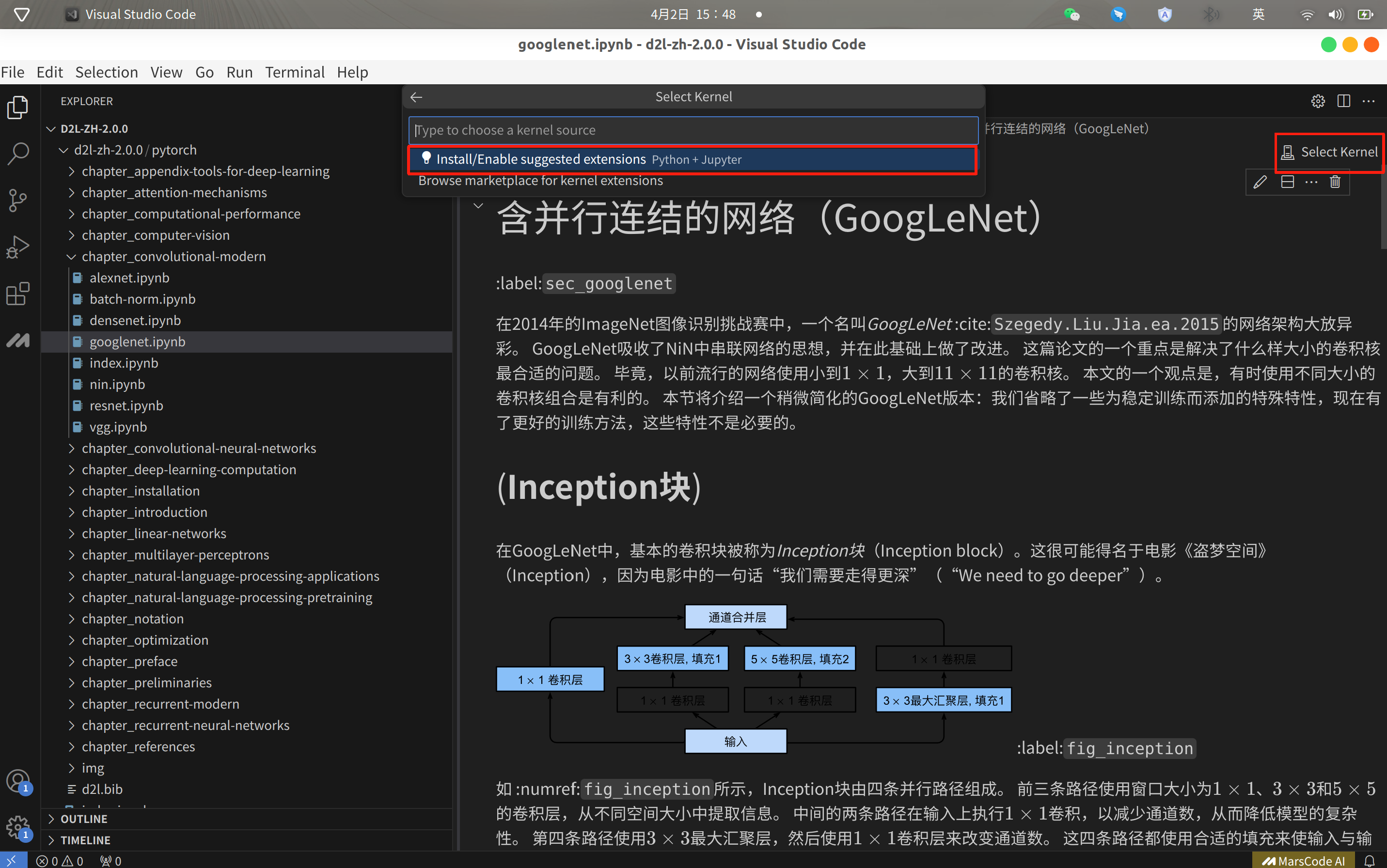The height and width of the screenshot is (868, 1387).
Task: Open notifications bell in status bar
Action: [x=1369, y=861]
